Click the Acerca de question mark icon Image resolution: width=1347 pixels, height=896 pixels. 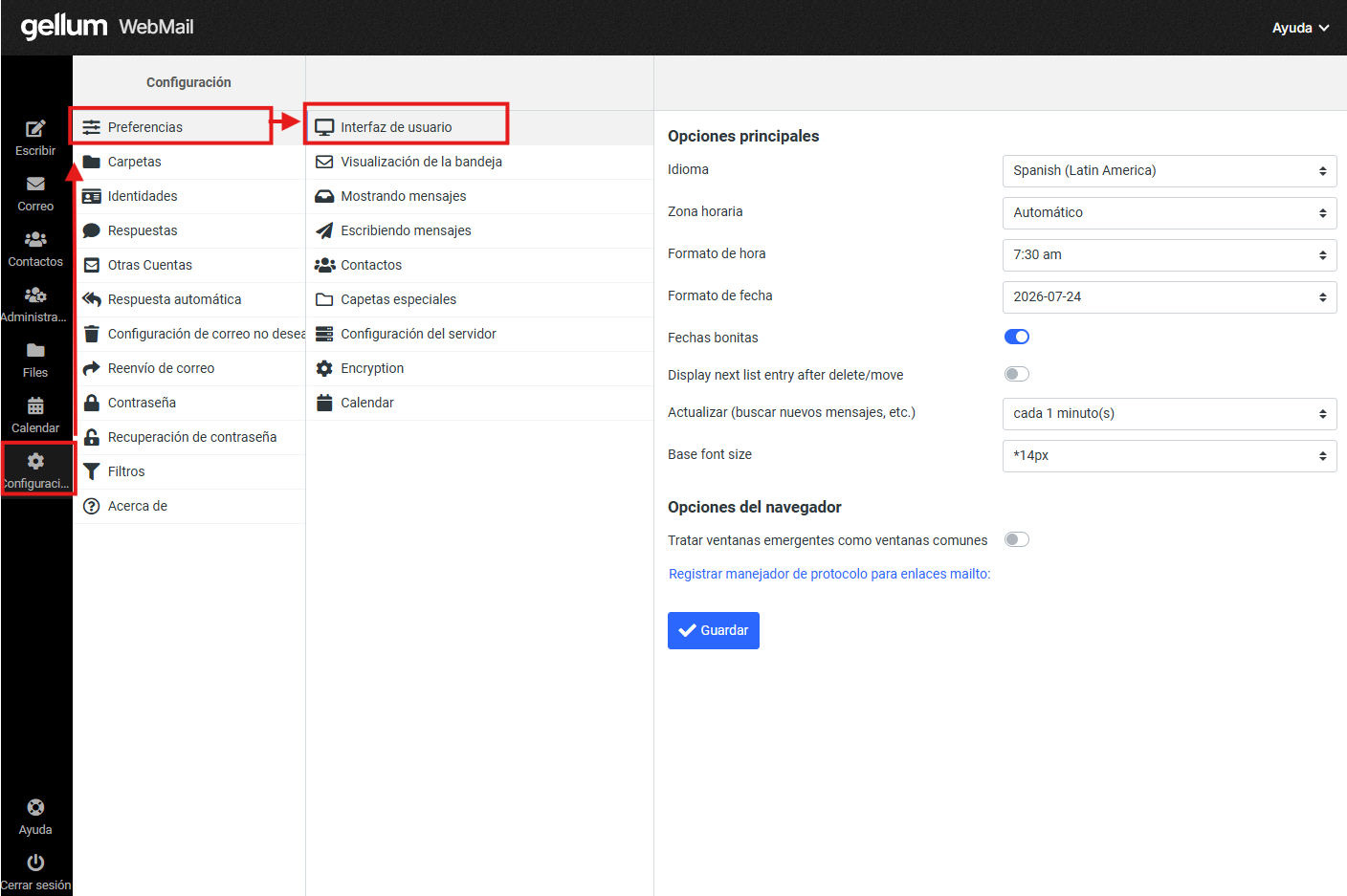92,506
